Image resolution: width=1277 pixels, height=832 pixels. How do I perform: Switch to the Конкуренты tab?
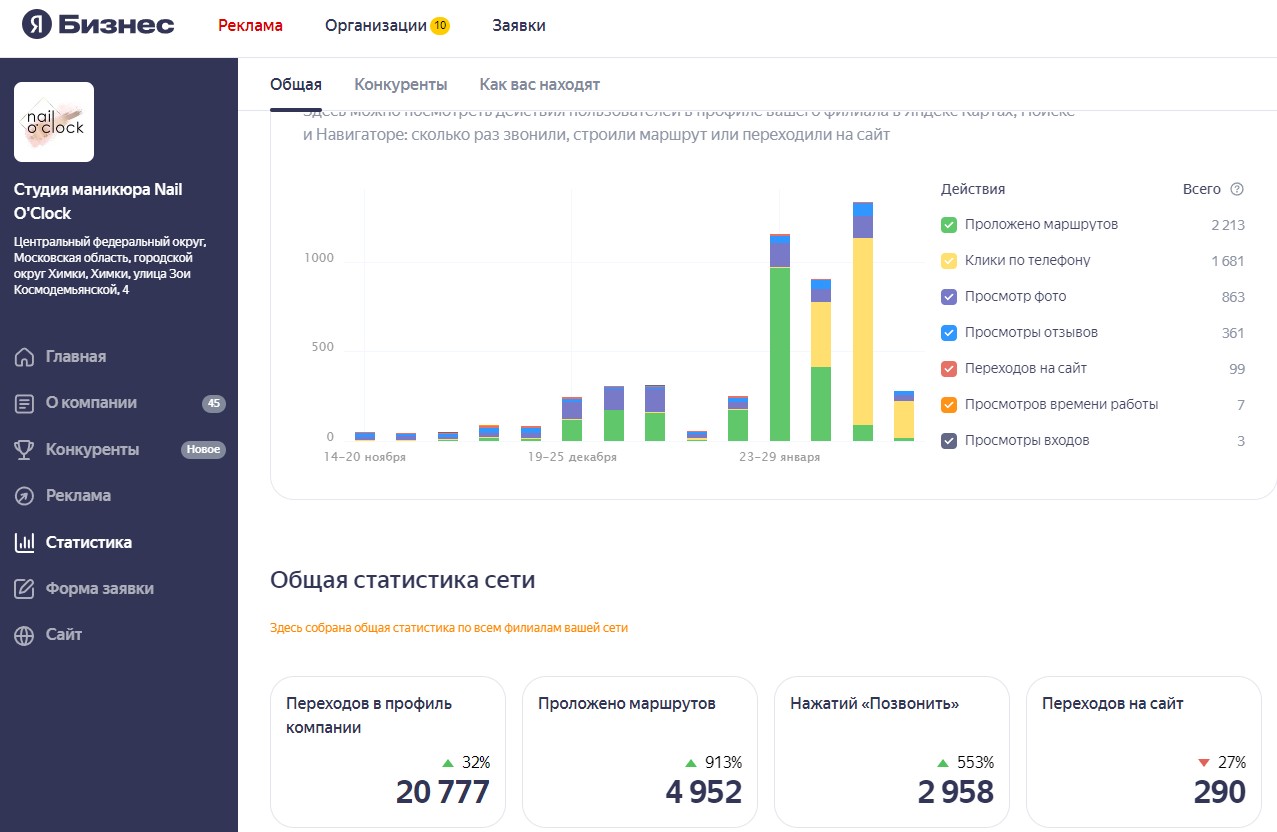pos(400,85)
